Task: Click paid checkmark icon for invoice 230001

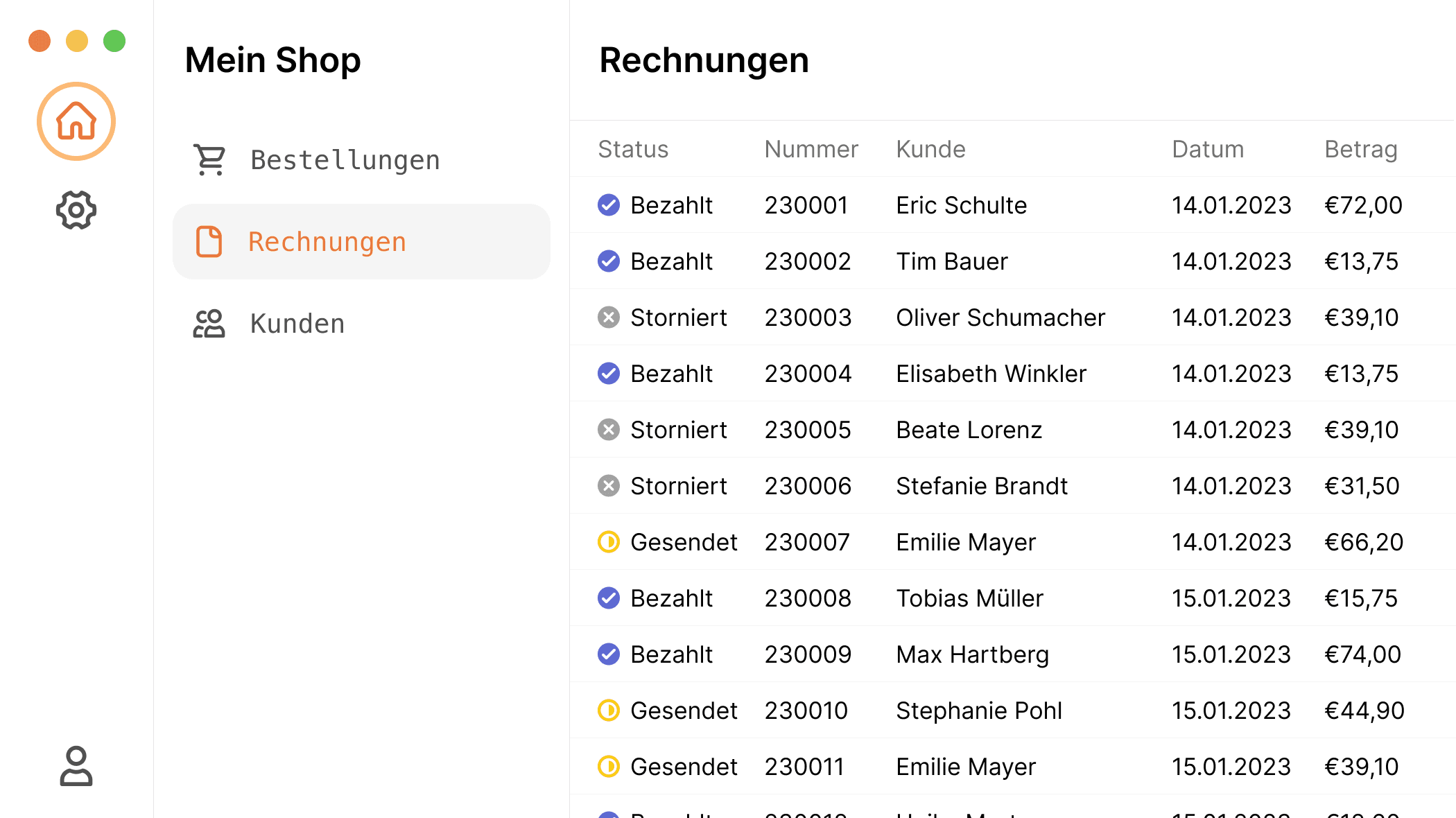Action: click(x=609, y=205)
